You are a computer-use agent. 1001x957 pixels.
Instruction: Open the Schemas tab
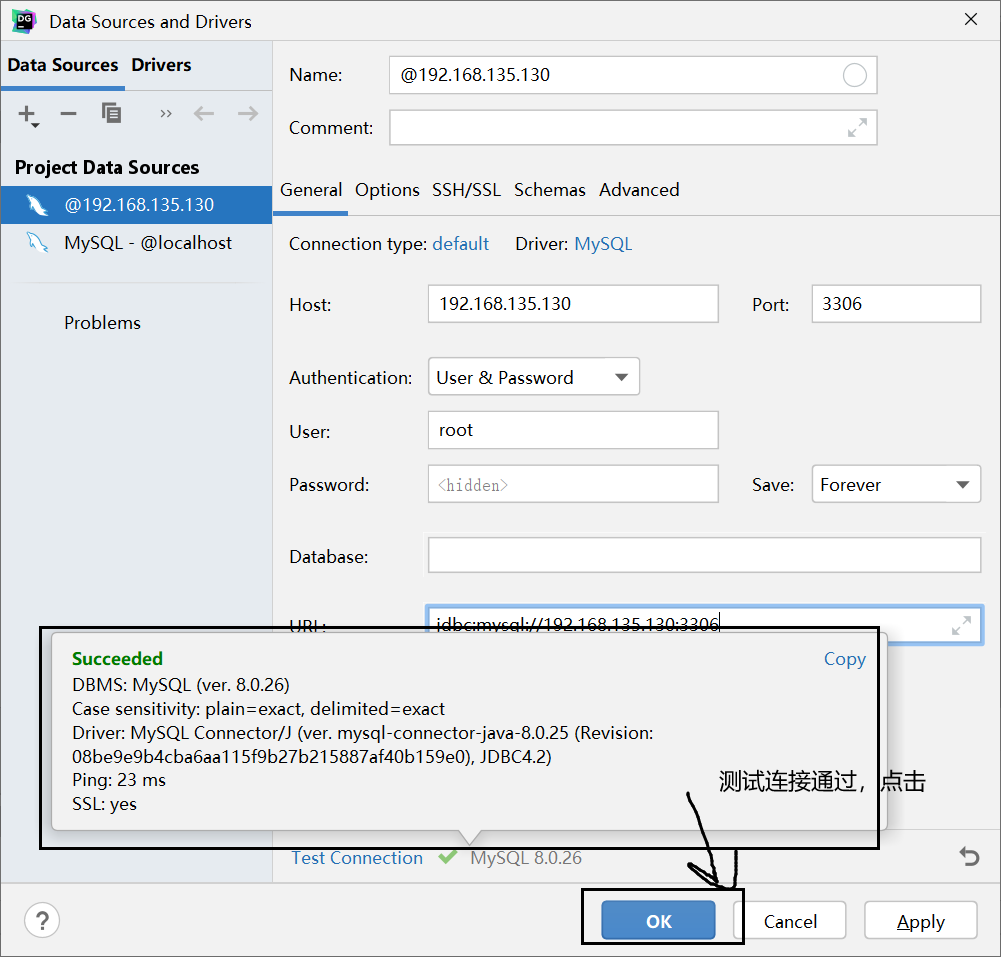tap(550, 190)
